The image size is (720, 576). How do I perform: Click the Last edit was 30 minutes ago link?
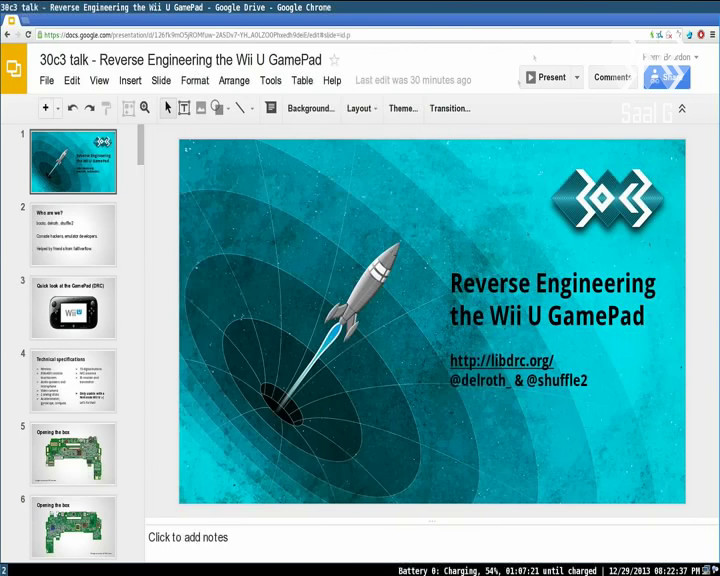click(413, 80)
